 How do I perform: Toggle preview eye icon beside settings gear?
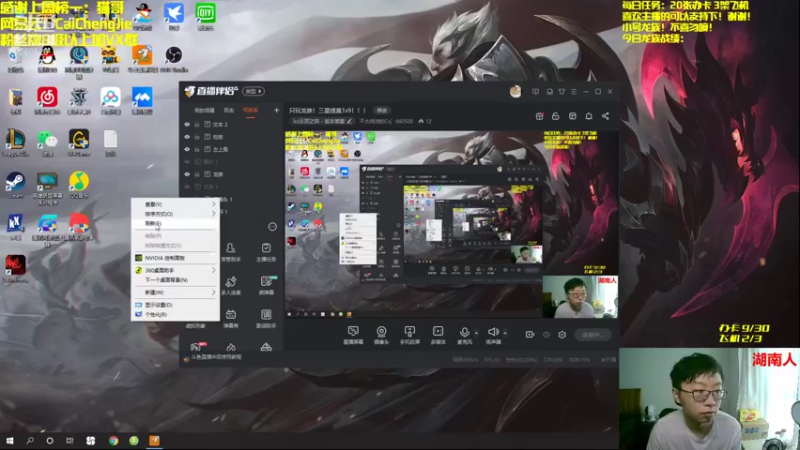(546, 335)
